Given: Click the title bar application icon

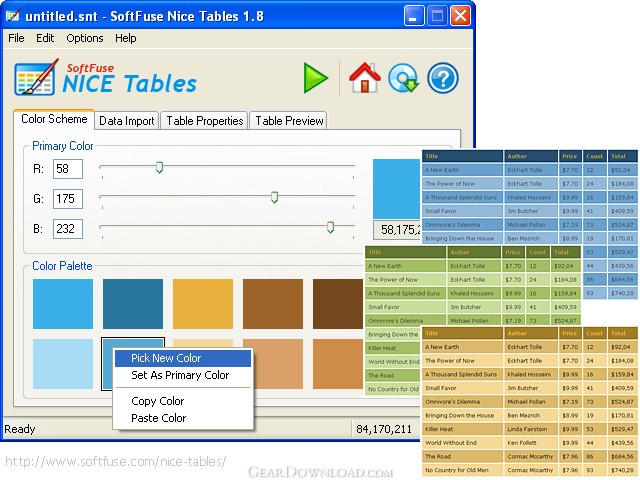Looking at the screenshot, I should click(13, 16).
